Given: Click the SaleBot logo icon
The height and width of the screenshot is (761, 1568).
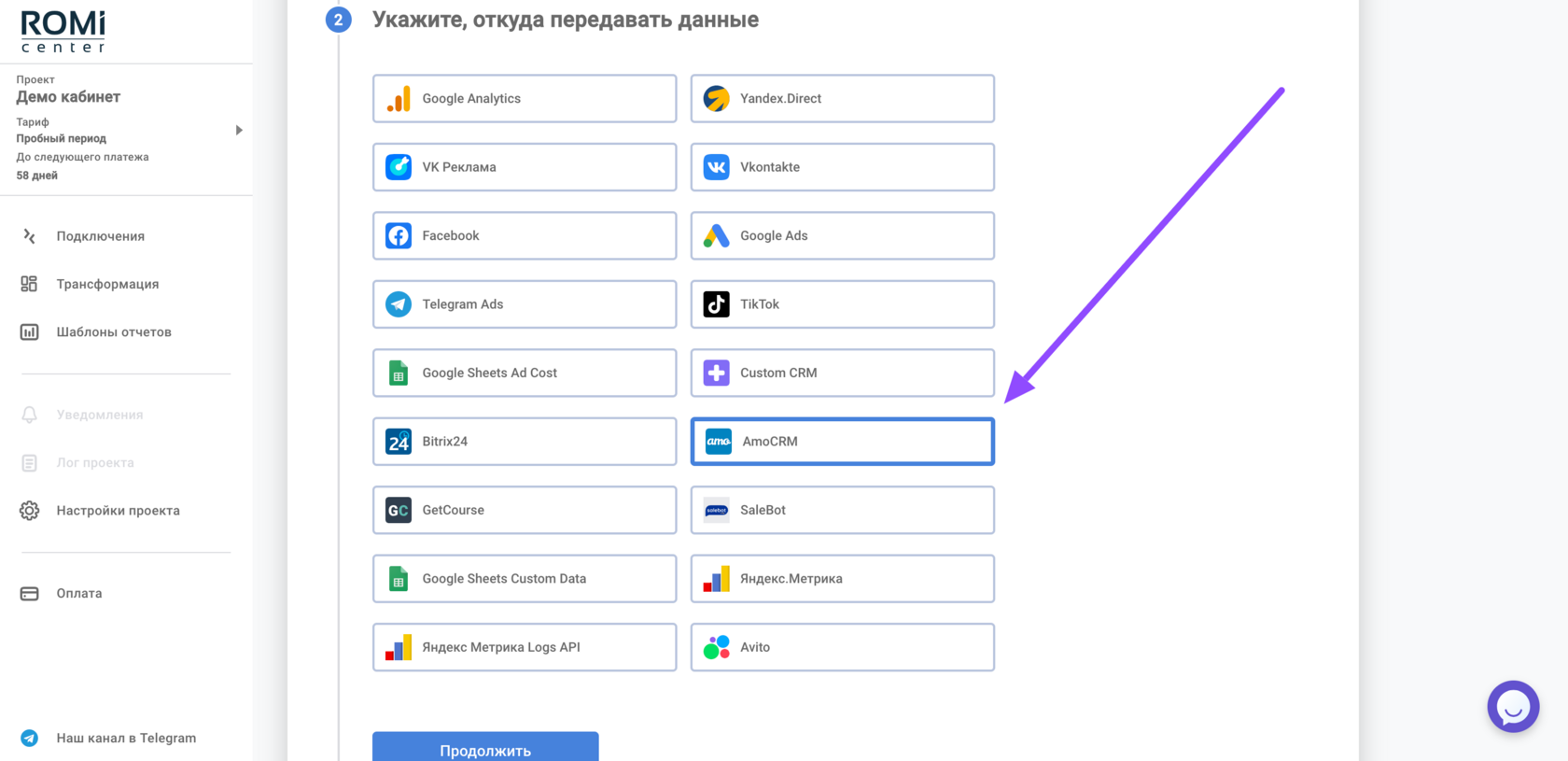Looking at the screenshot, I should (717, 510).
